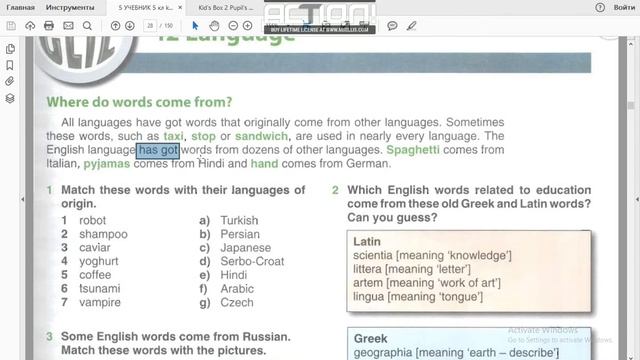Click the language option 'Hindi' in list
The image size is (640, 360).
pyautogui.click(x=233, y=275)
